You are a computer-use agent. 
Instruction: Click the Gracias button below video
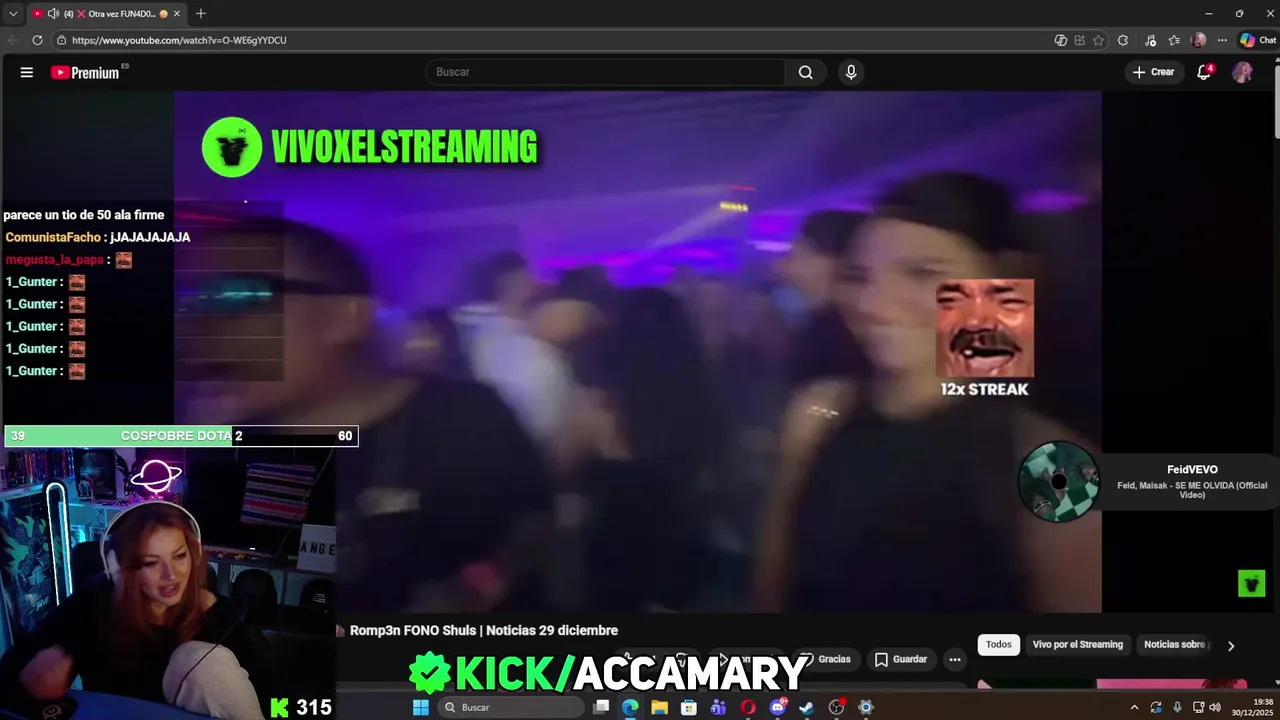(825, 659)
